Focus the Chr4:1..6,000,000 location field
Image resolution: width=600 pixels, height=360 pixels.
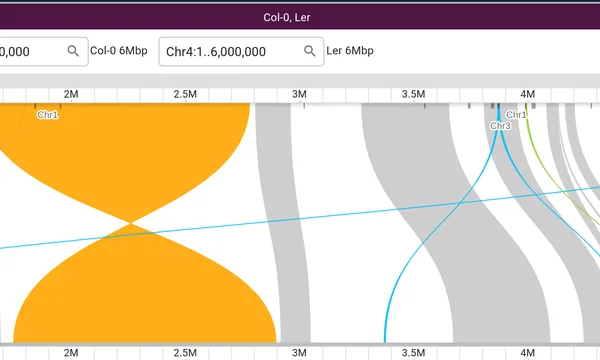tap(241, 52)
